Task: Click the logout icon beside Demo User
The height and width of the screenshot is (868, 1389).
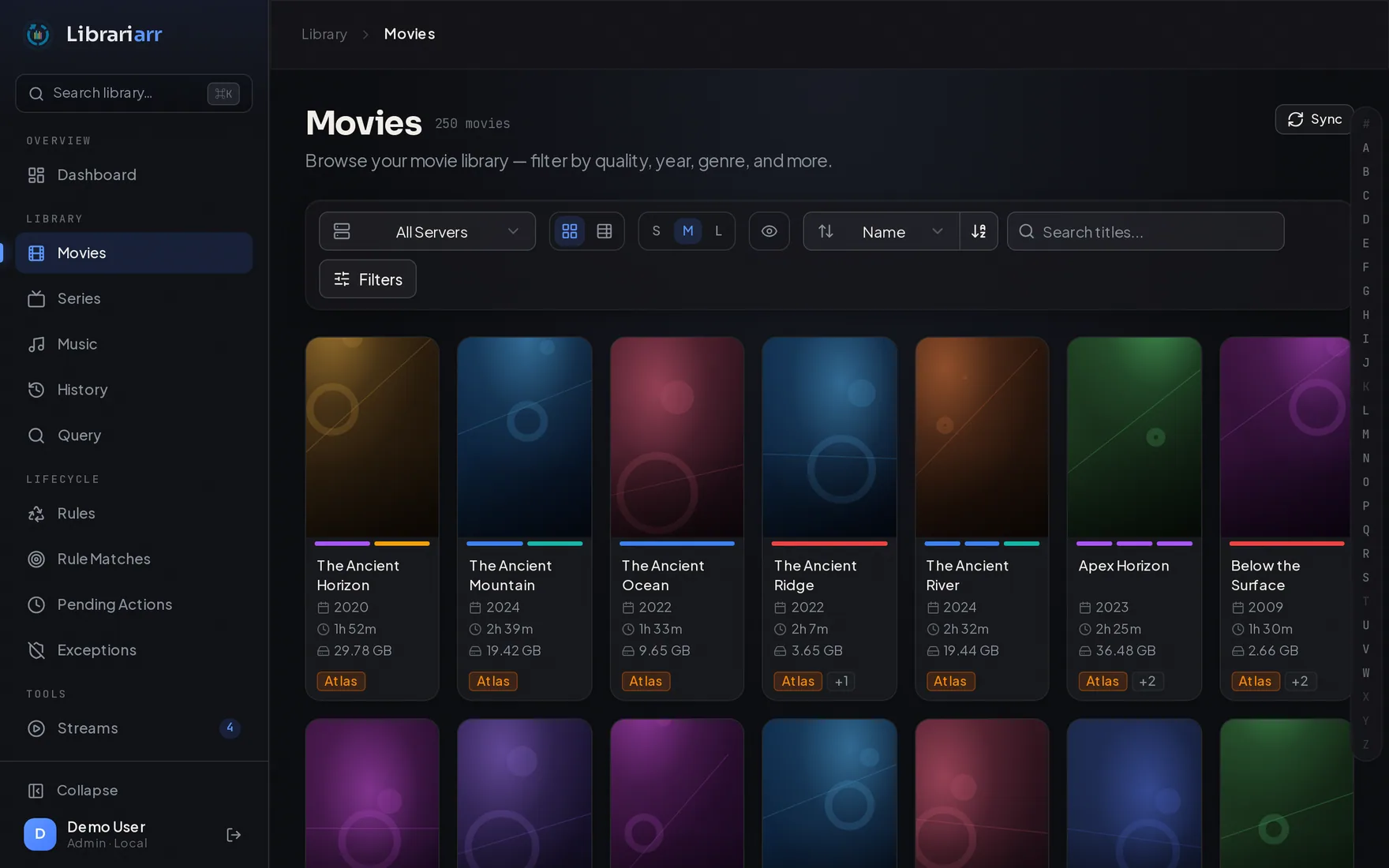Action: point(234,834)
